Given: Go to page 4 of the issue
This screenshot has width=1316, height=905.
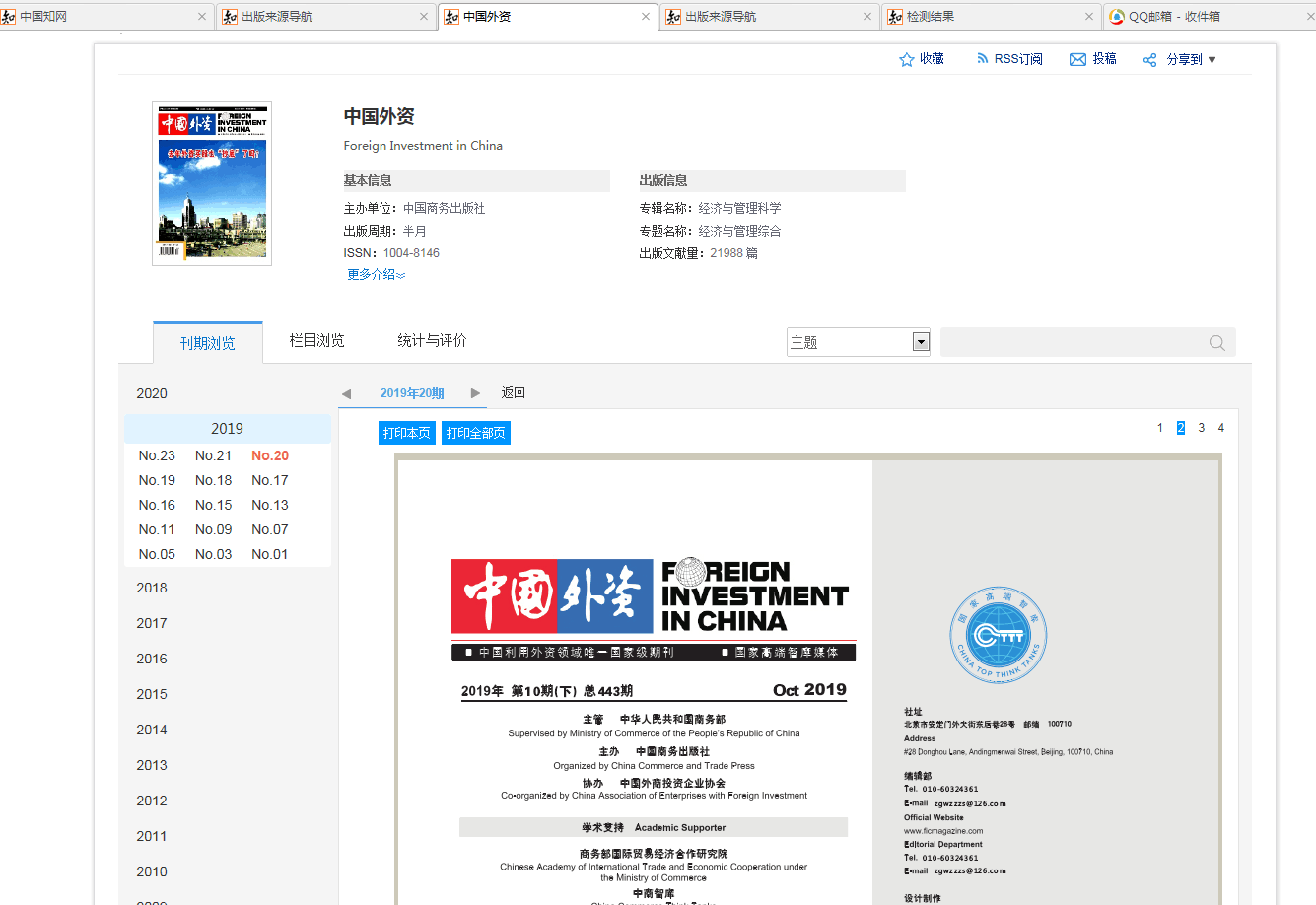Looking at the screenshot, I should (1220, 428).
